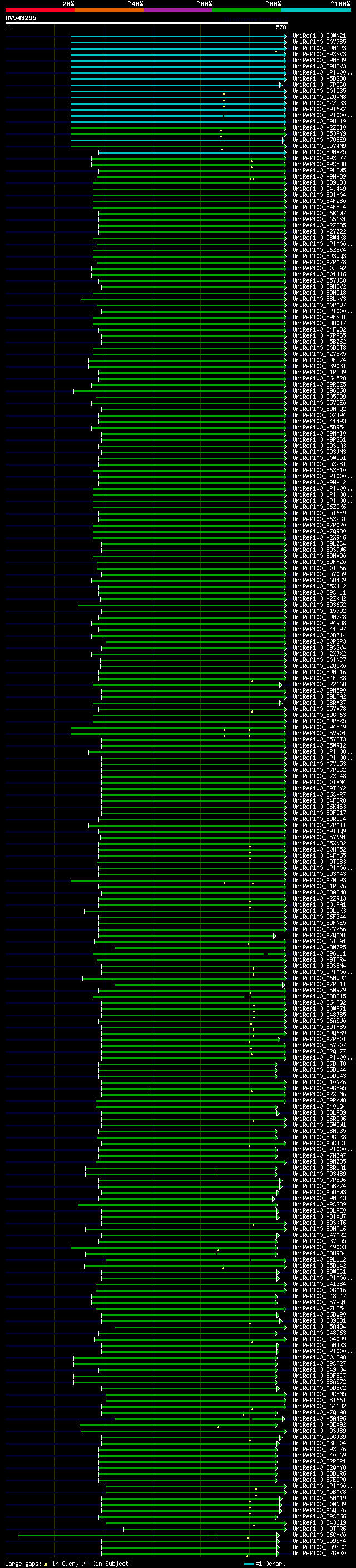Screen dimensions: 356x1568
Task: Select the UniRef100_Q6K1W7 label
Action: click(319, 213)
